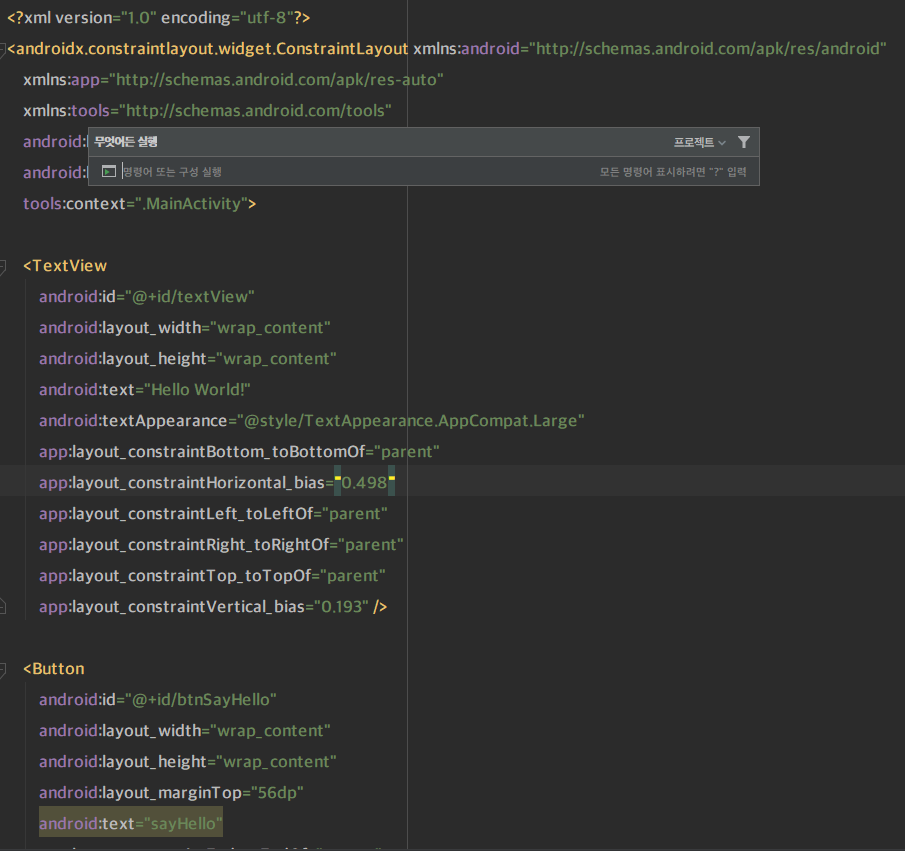Click the run console icon beside the input
905x851 pixels.
tap(109, 171)
